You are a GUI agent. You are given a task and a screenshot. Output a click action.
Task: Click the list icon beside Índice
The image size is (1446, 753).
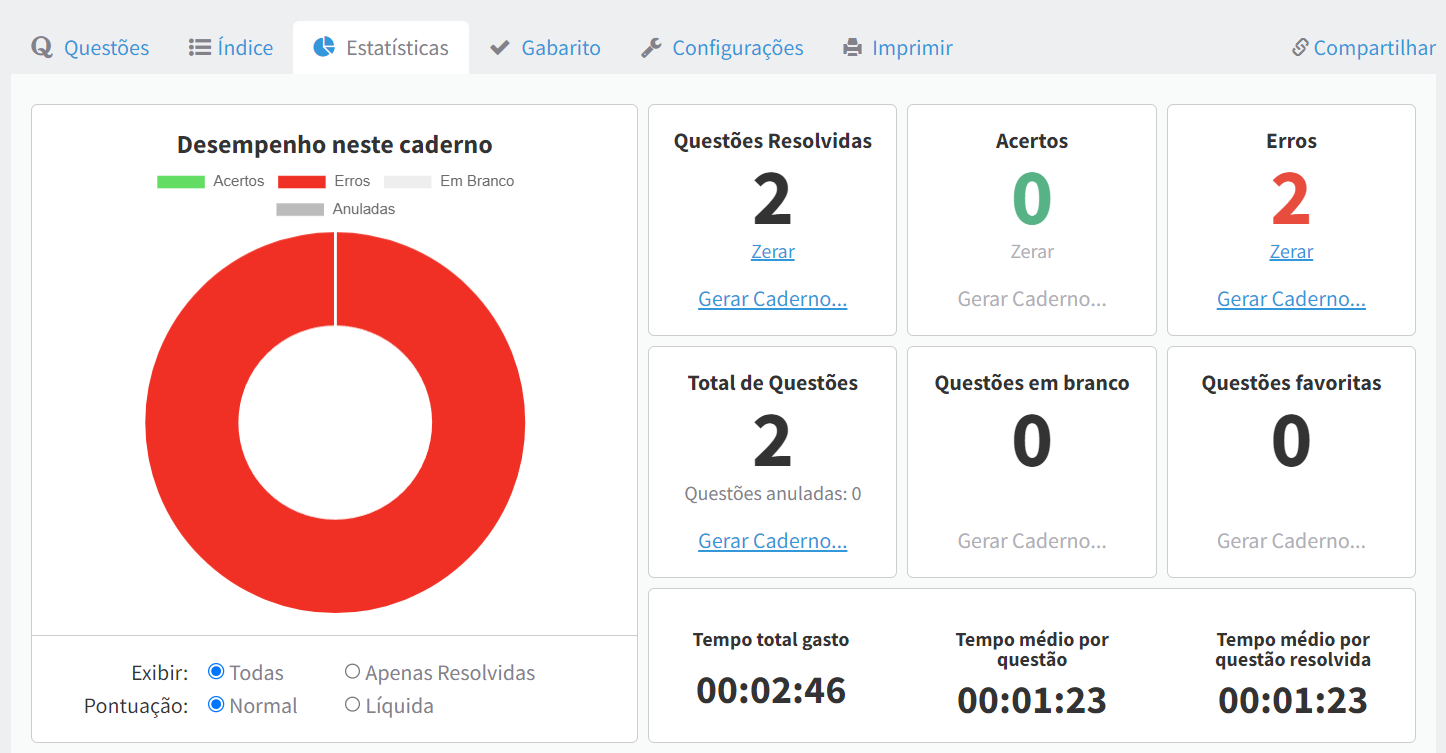pyautogui.click(x=199, y=47)
